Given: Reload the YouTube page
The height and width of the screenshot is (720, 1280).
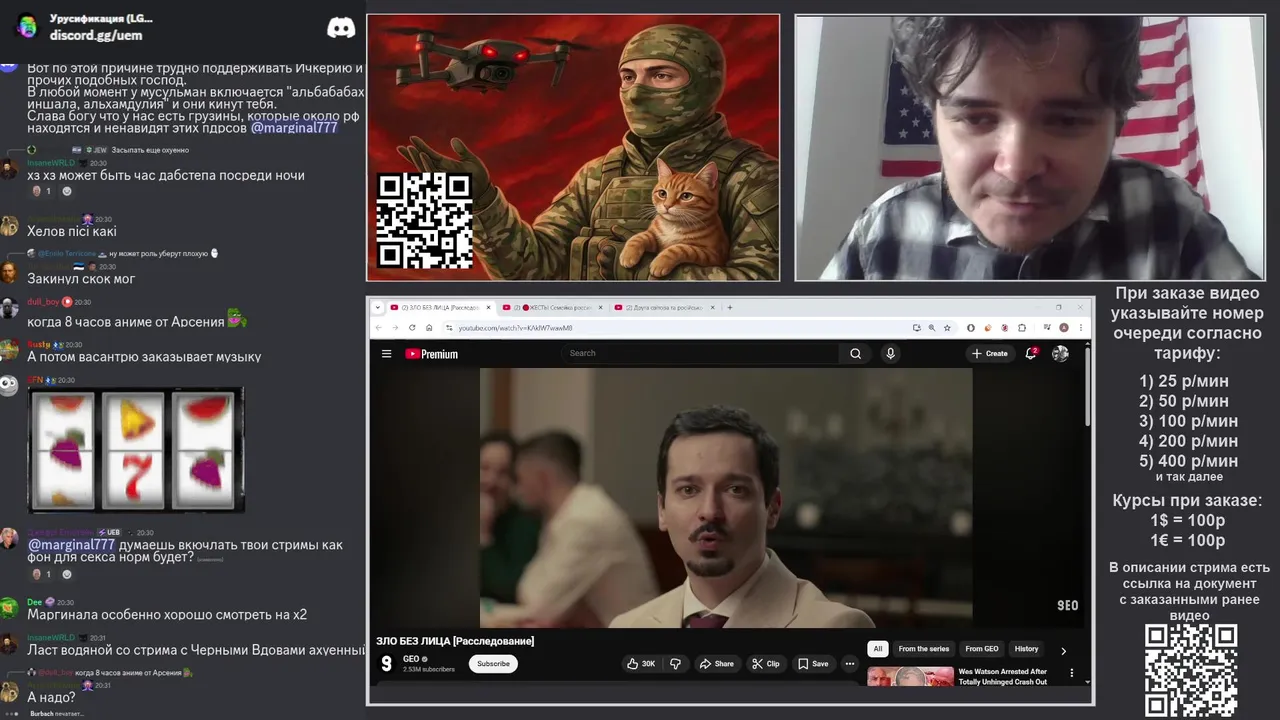Looking at the screenshot, I should pyautogui.click(x=412, y=328).
